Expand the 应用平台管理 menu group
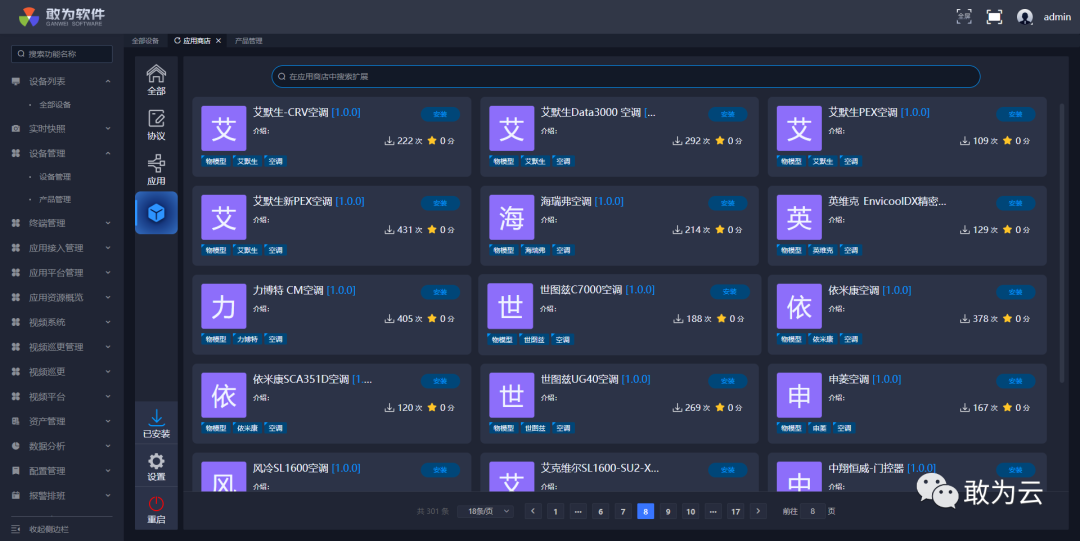Image resolution: width=1080 pixels, height=541 pixels. point(108,273)
